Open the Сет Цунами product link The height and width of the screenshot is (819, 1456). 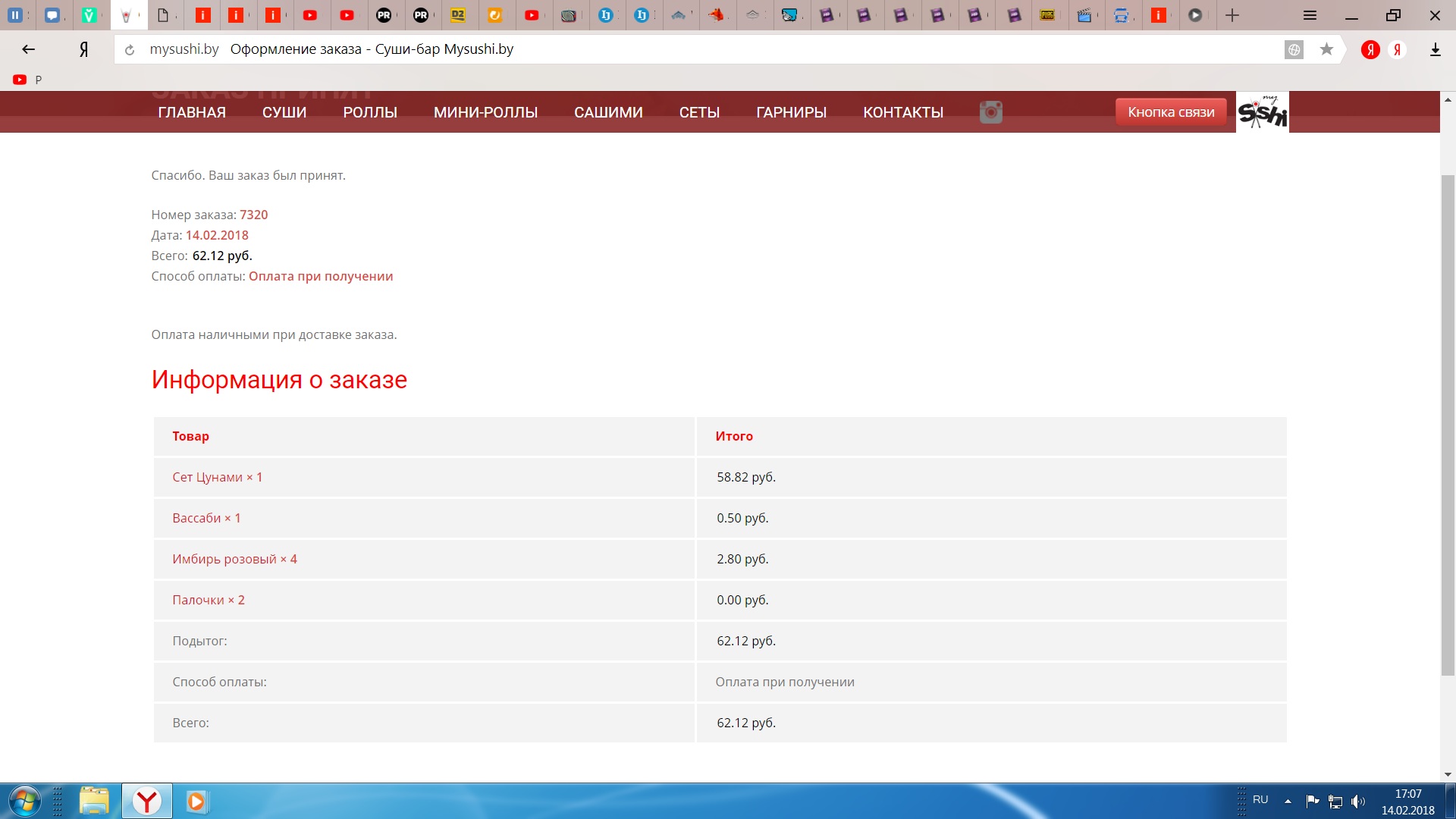tap(208, 477)
